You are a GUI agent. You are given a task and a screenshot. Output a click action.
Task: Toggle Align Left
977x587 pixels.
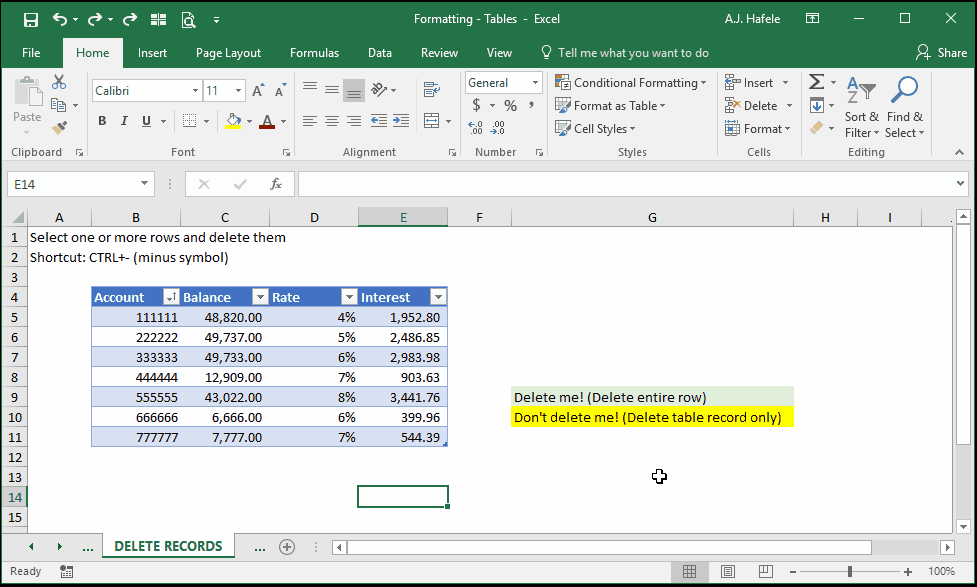310,120
